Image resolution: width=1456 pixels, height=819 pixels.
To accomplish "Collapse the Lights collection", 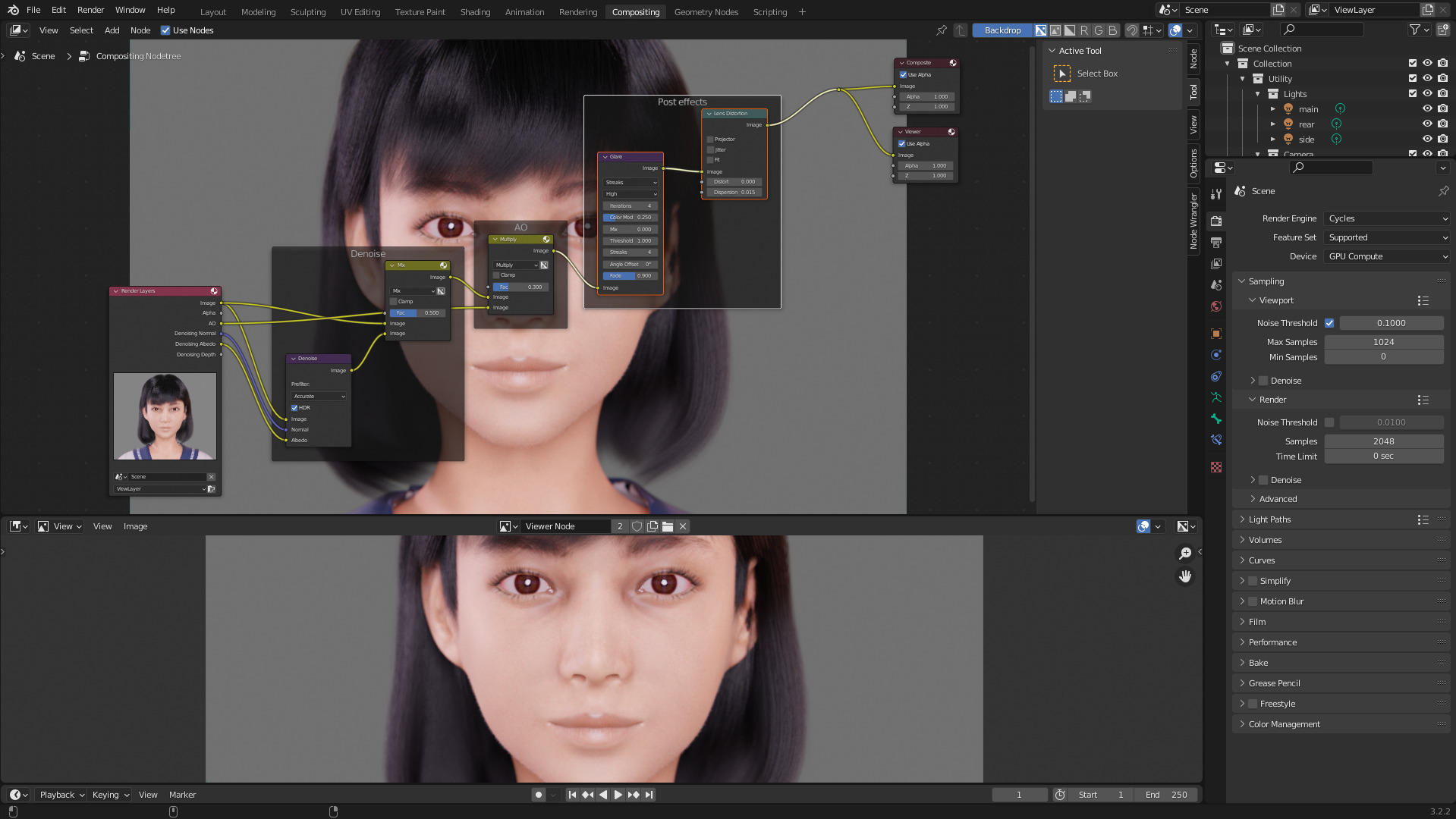I will point(1258,93).
